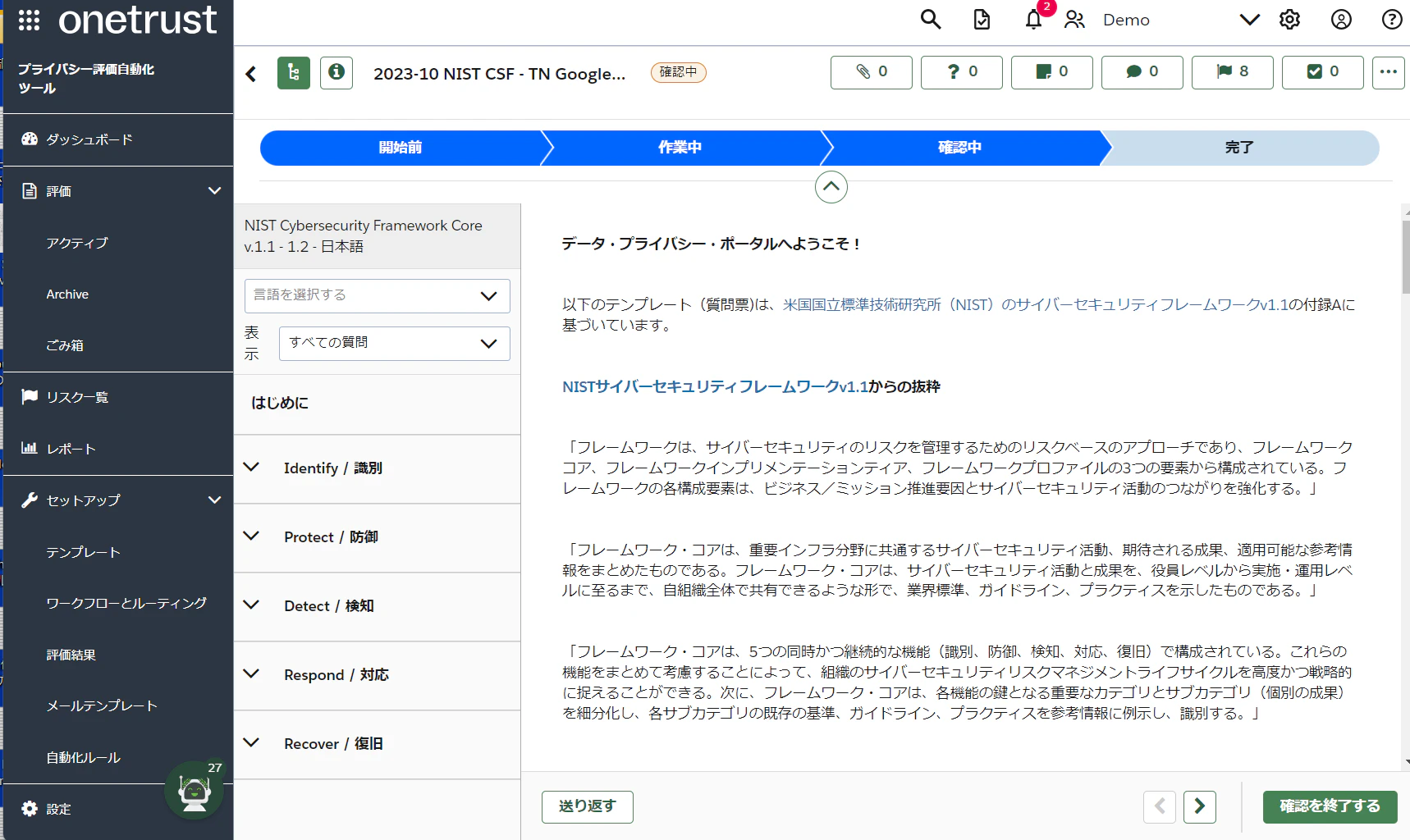Click the onetrust logo
The image size is (1410, 840).
(x=138, y=20)
